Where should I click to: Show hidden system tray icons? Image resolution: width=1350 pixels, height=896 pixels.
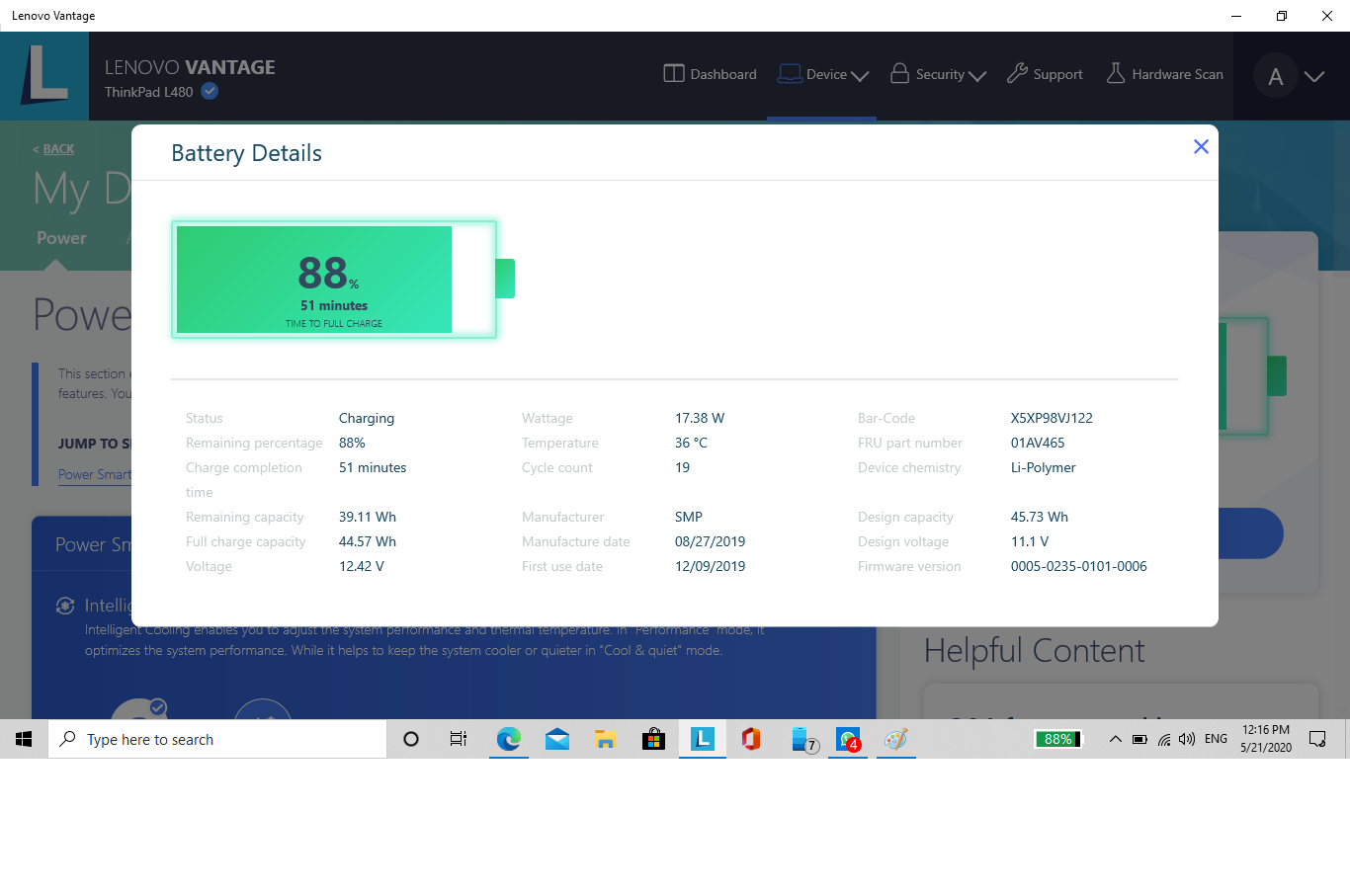(1115, 739)
